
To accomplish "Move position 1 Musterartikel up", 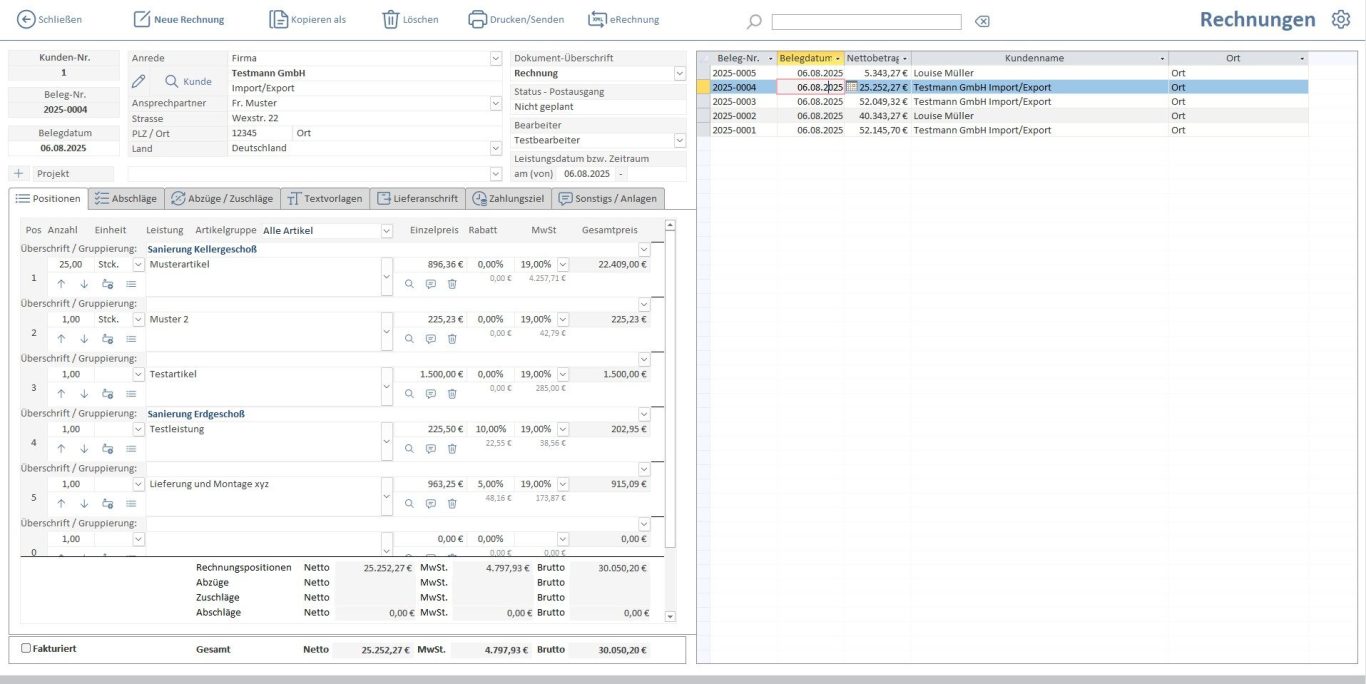I will (61, 284).
